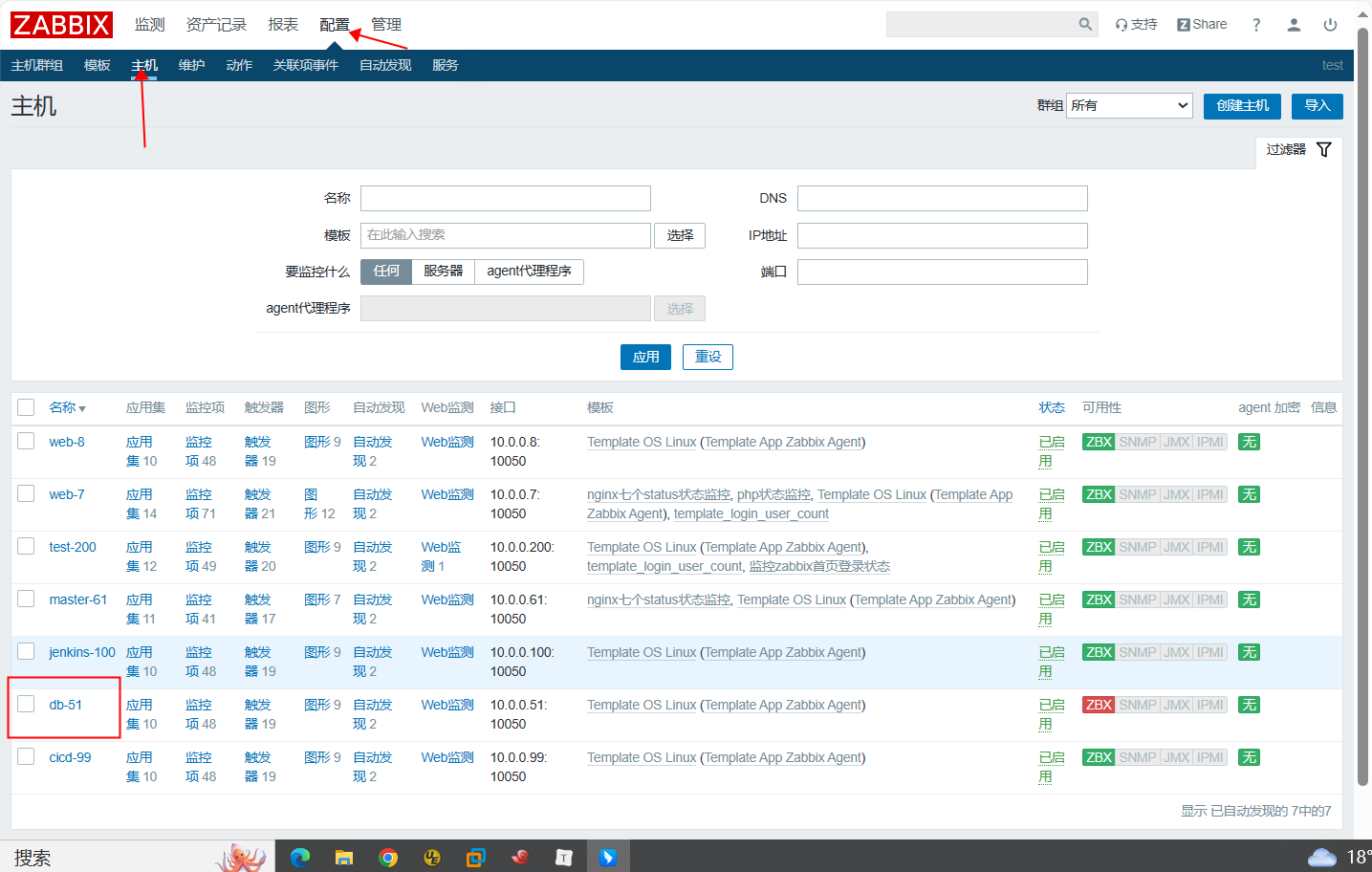Select 任何 monitored-by option

[x=386, y=272]
